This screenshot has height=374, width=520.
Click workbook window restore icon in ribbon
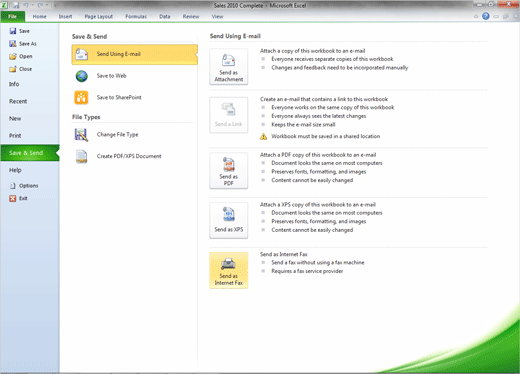click(x=506, y=16)
